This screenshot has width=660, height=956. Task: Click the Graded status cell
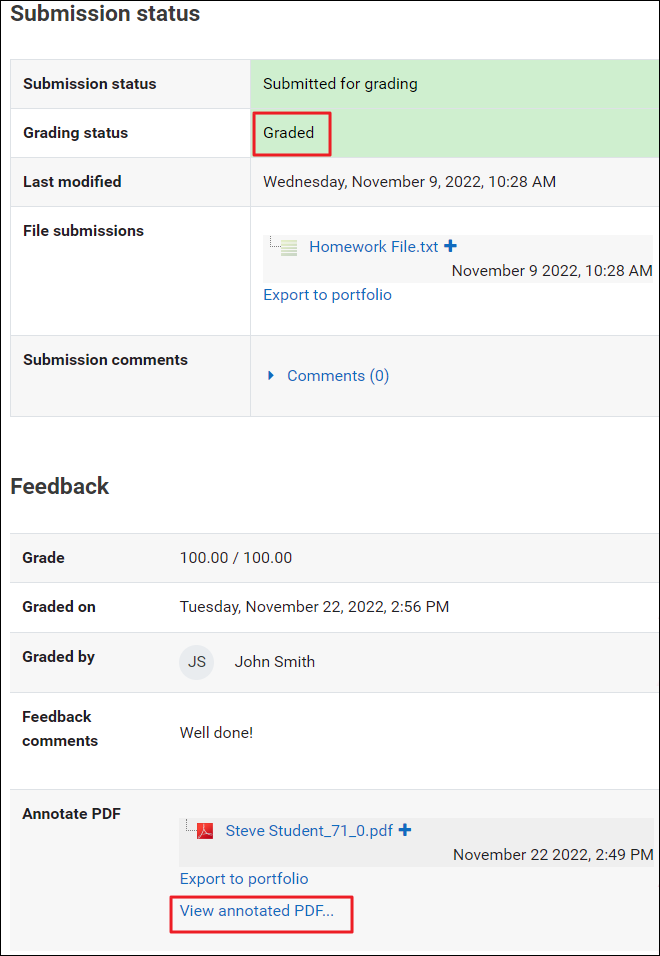click(289, 133)
